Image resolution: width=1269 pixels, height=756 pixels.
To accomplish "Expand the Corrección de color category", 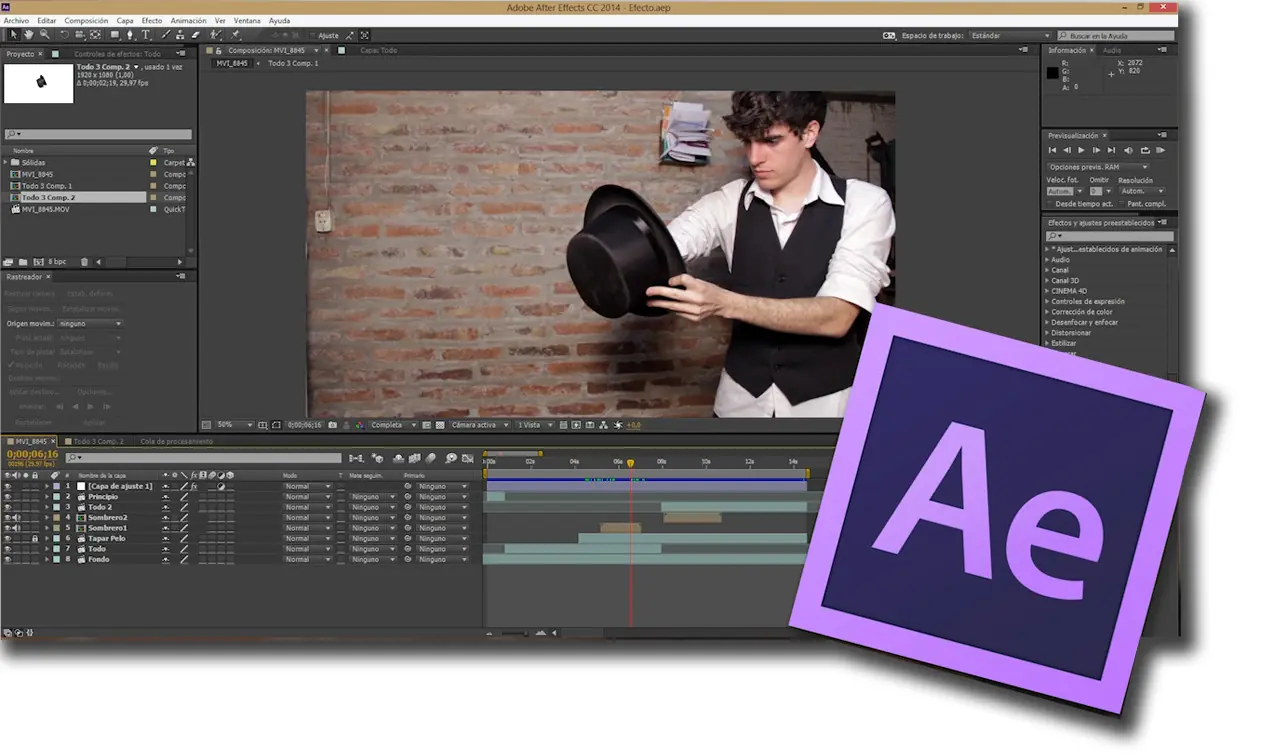I will [x=1048, y=312].
